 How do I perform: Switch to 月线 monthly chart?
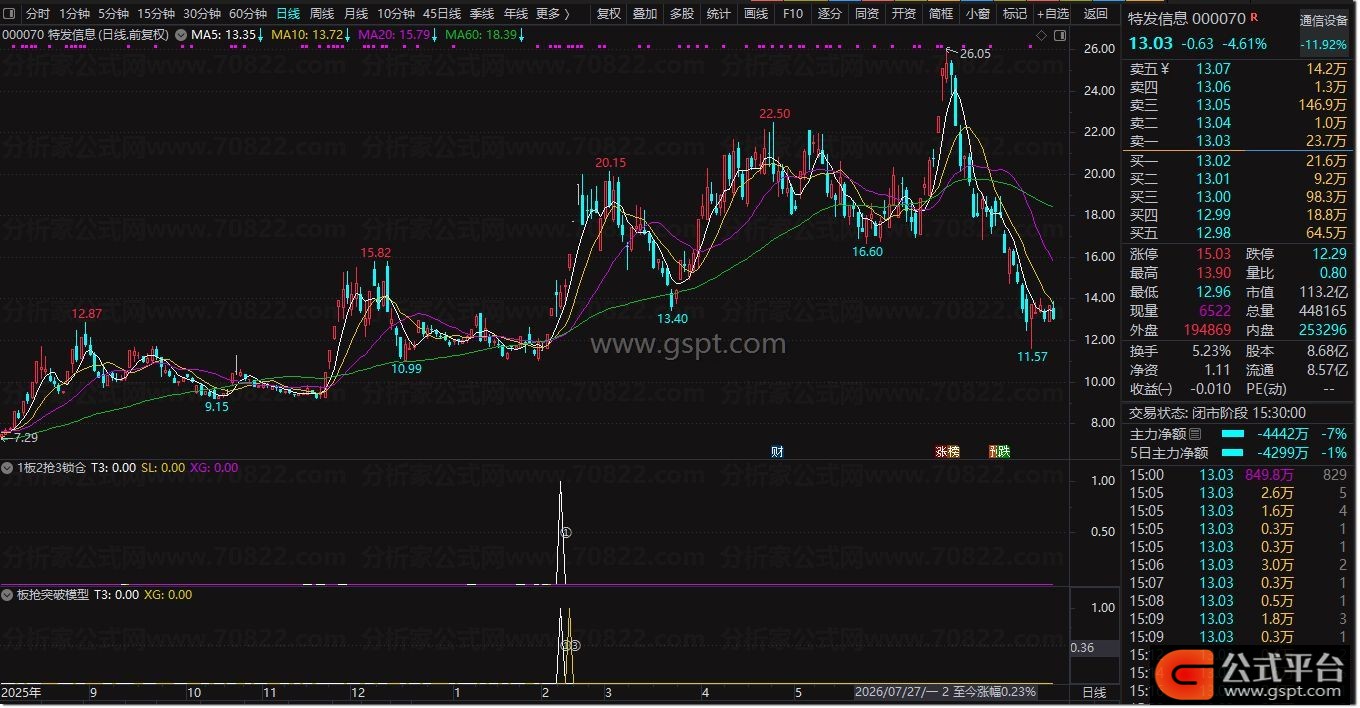click(x=356, y=14)
